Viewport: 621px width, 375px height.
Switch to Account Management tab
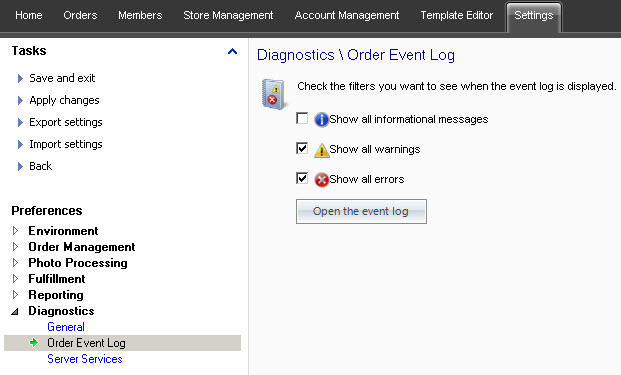(347, 15)
